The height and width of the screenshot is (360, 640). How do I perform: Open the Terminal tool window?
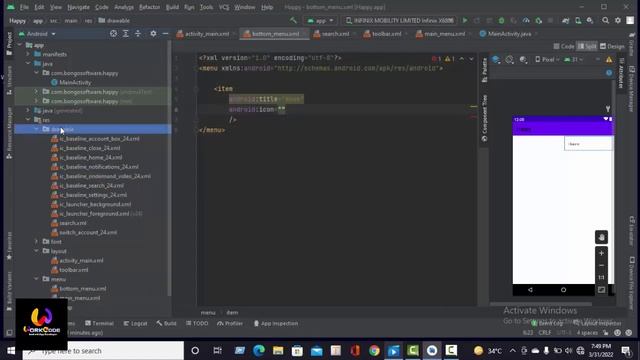[99, 323]
